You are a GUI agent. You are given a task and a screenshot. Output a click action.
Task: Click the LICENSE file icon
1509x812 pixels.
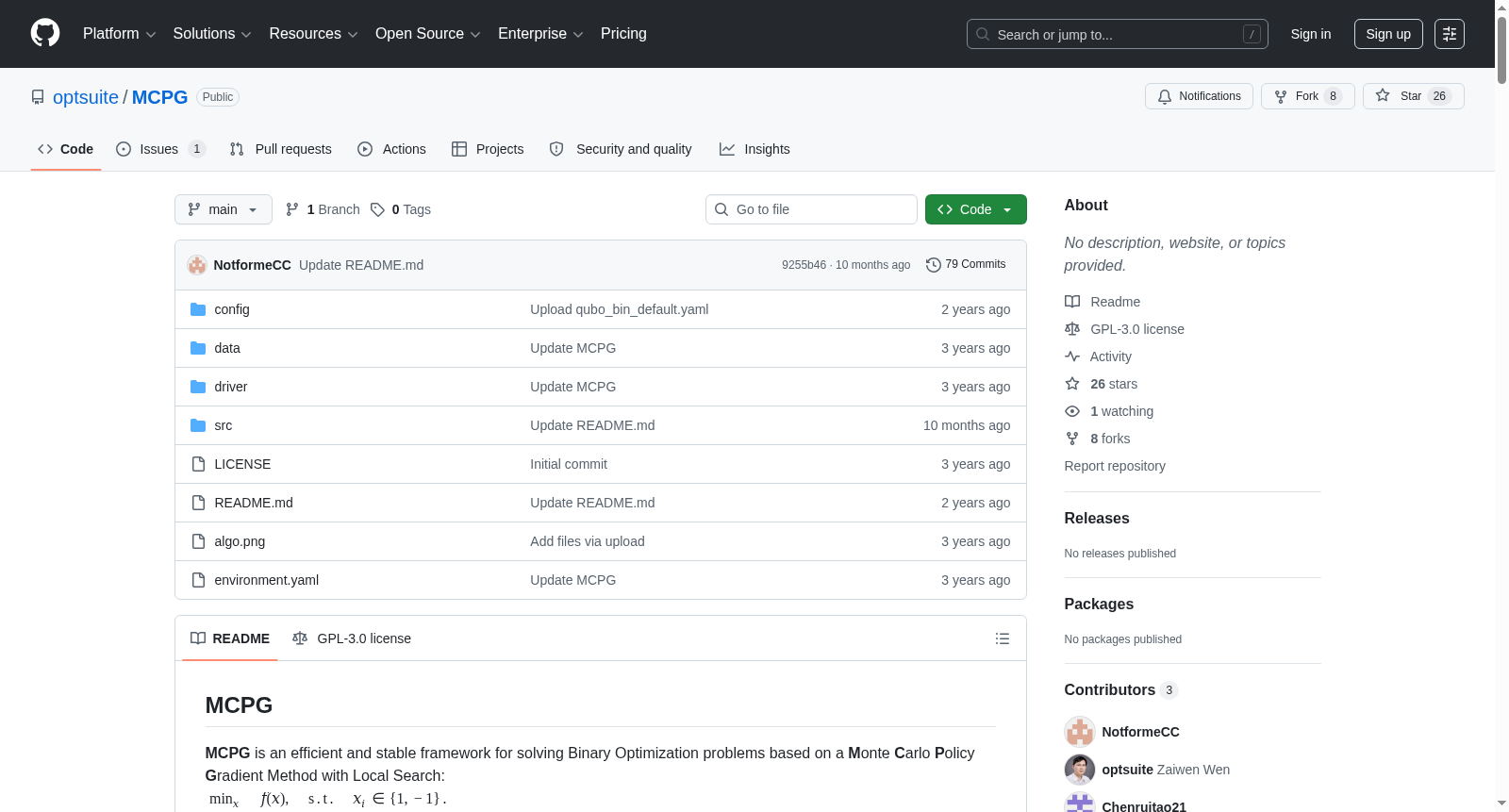point(198,464)
